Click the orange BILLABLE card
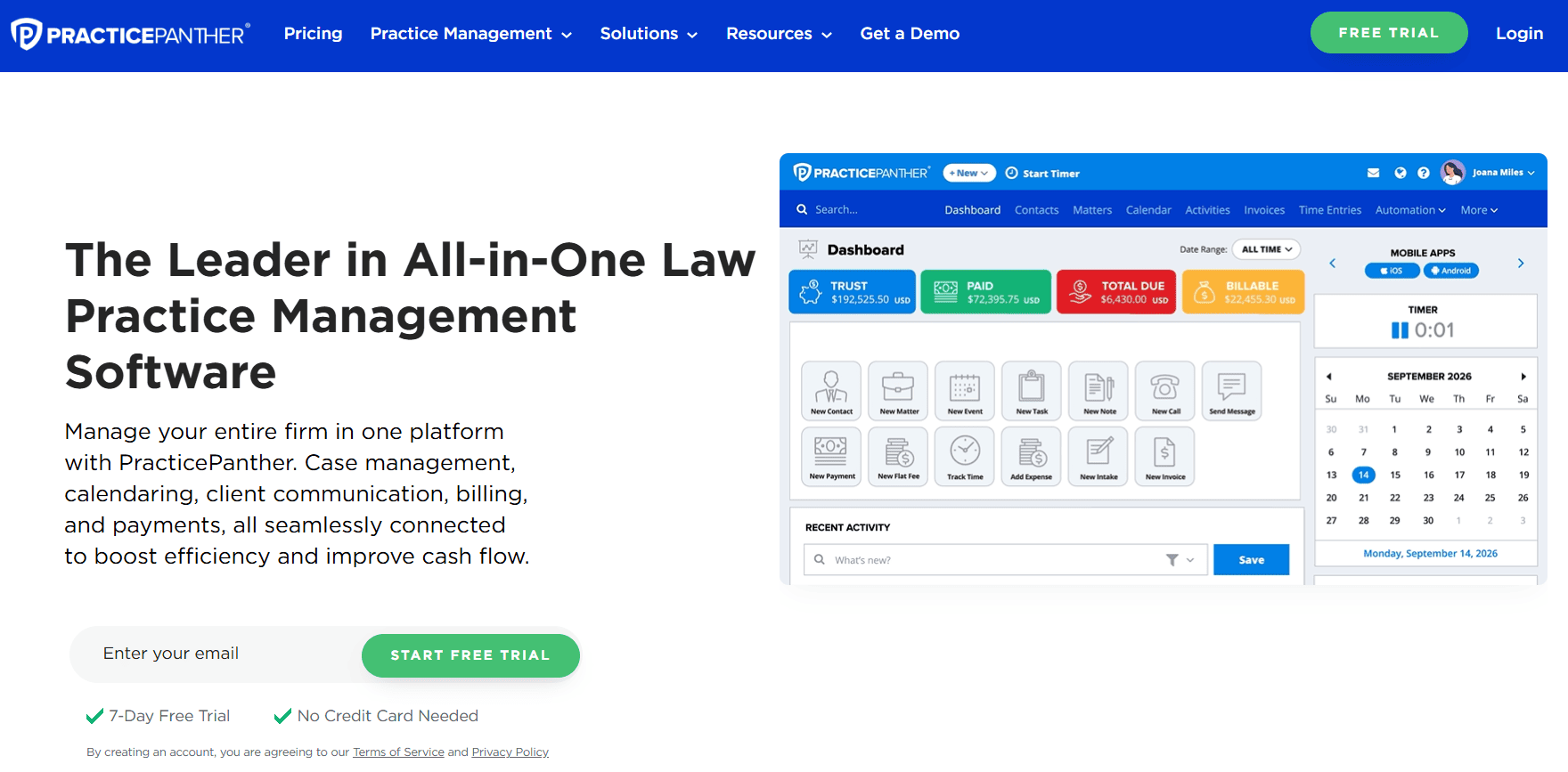The image size is (1568, 772). point(1243,292)
